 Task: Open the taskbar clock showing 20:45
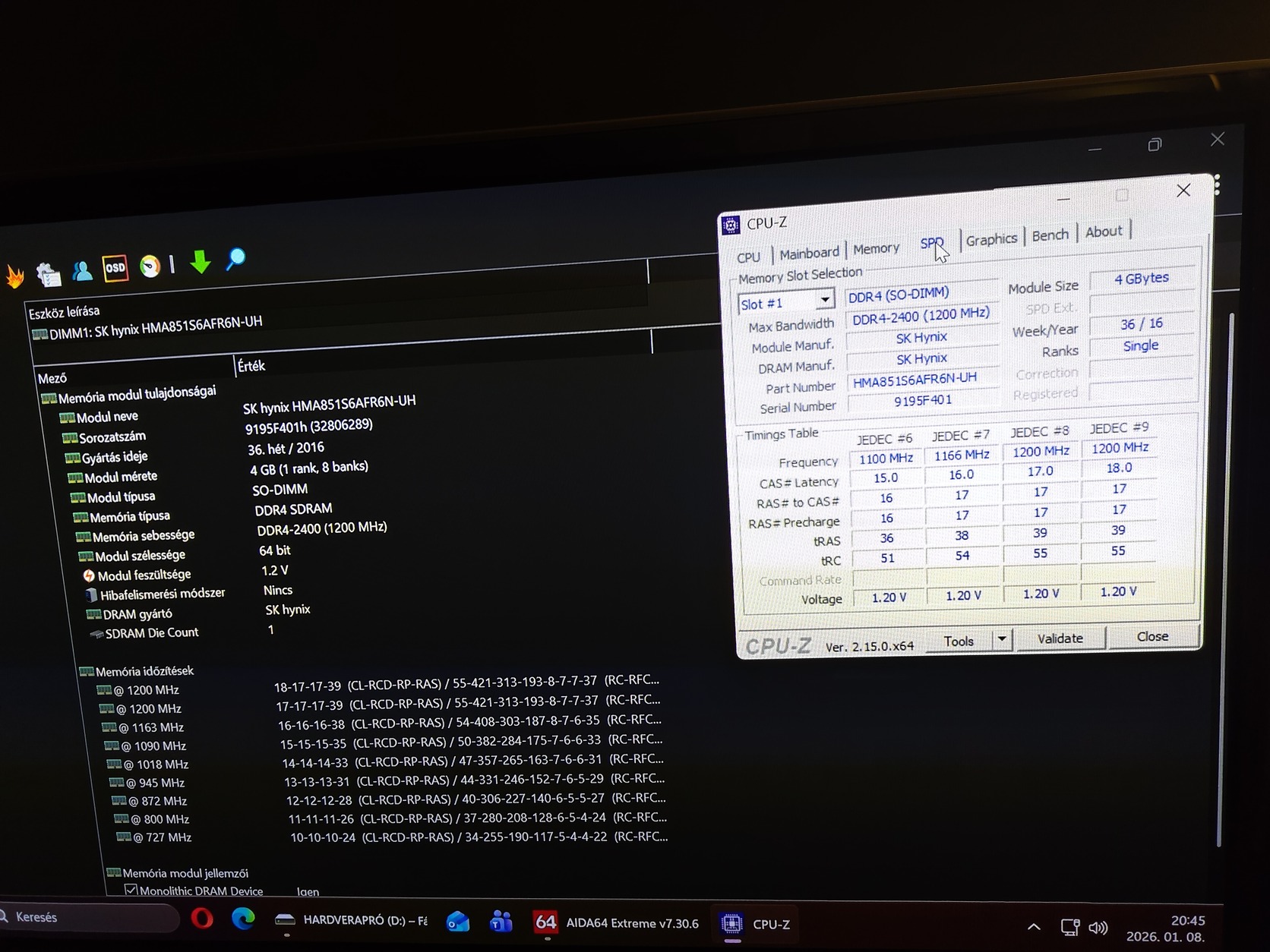tap(1167, 928)
